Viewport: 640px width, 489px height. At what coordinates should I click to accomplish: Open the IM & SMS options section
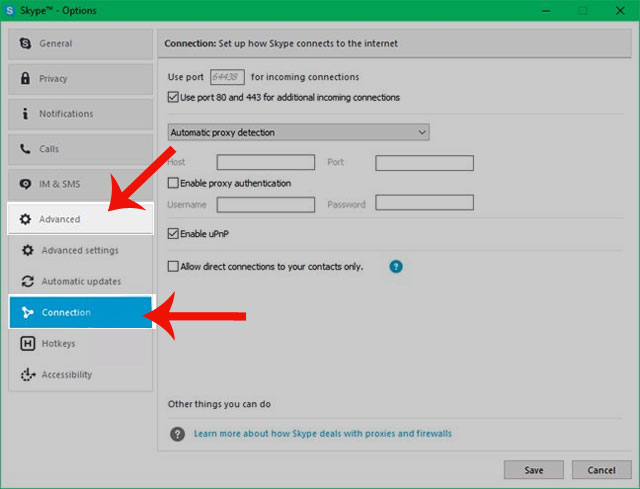(80, 184)
